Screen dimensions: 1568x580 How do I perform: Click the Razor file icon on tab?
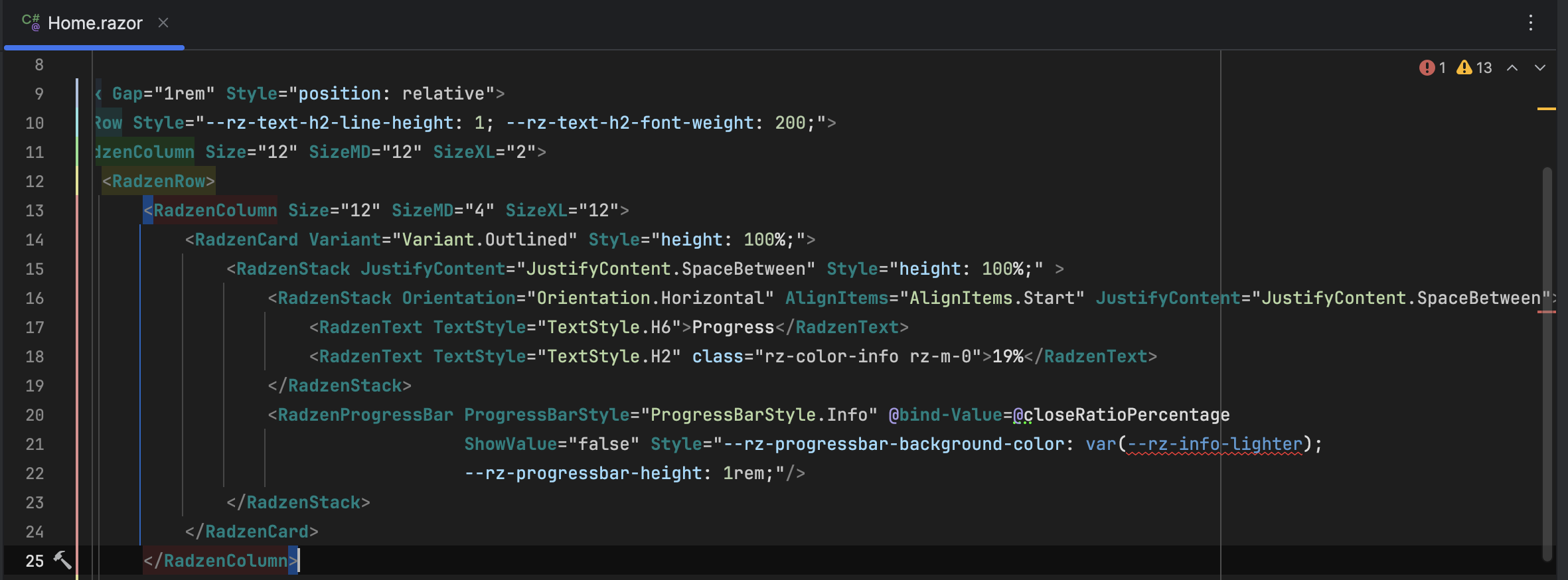coord(31,23)
